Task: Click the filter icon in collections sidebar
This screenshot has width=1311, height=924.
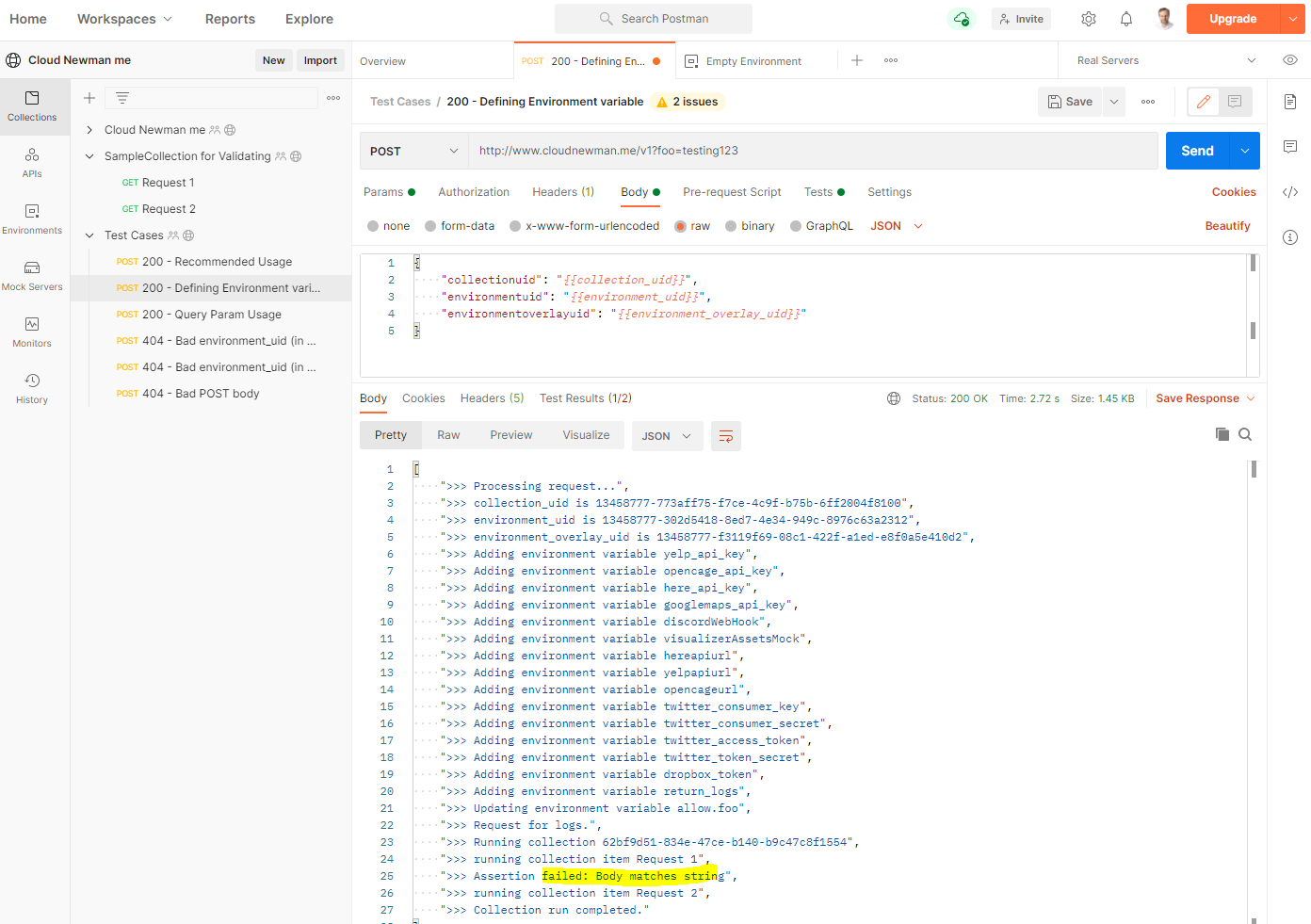Action: point(122,98)
